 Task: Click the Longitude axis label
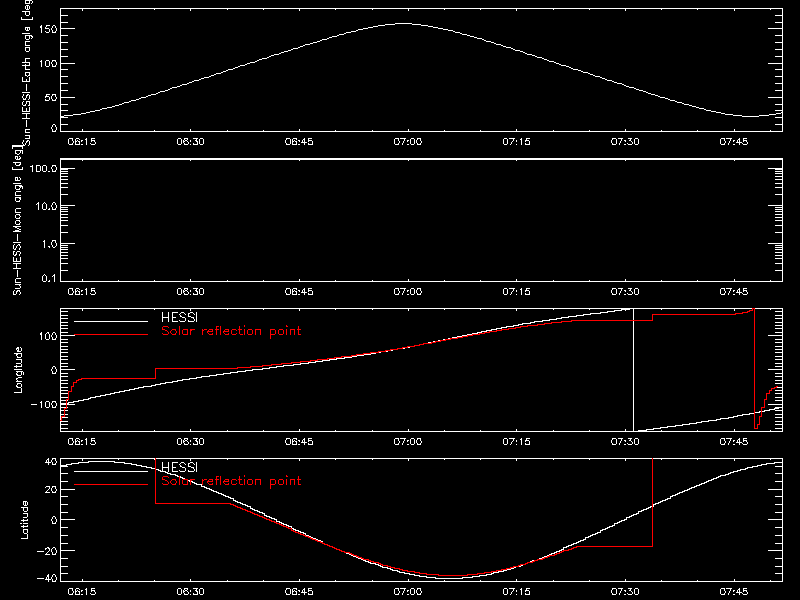coord(18,370)
